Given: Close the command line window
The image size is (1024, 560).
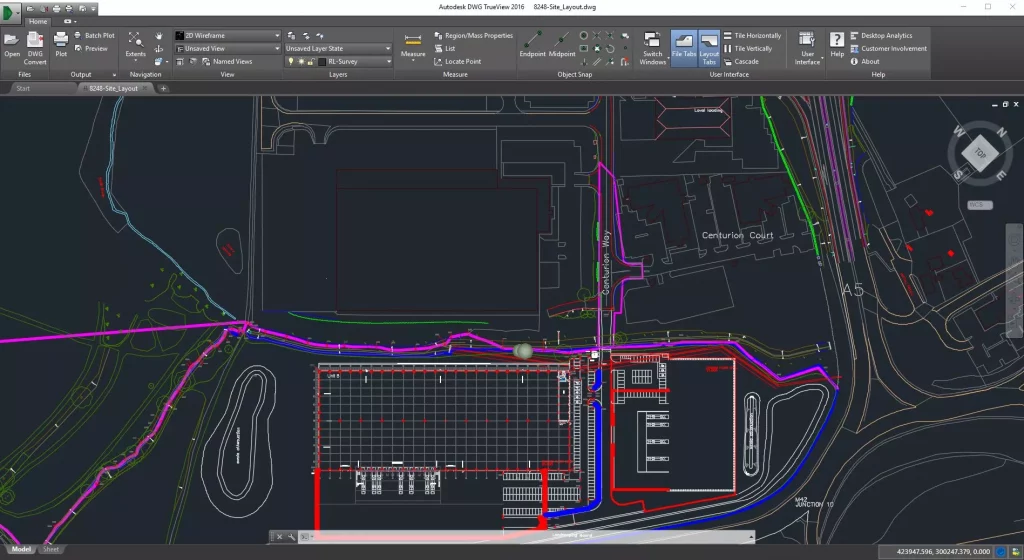Looking at the screenshot, I should tap(280, 537).
